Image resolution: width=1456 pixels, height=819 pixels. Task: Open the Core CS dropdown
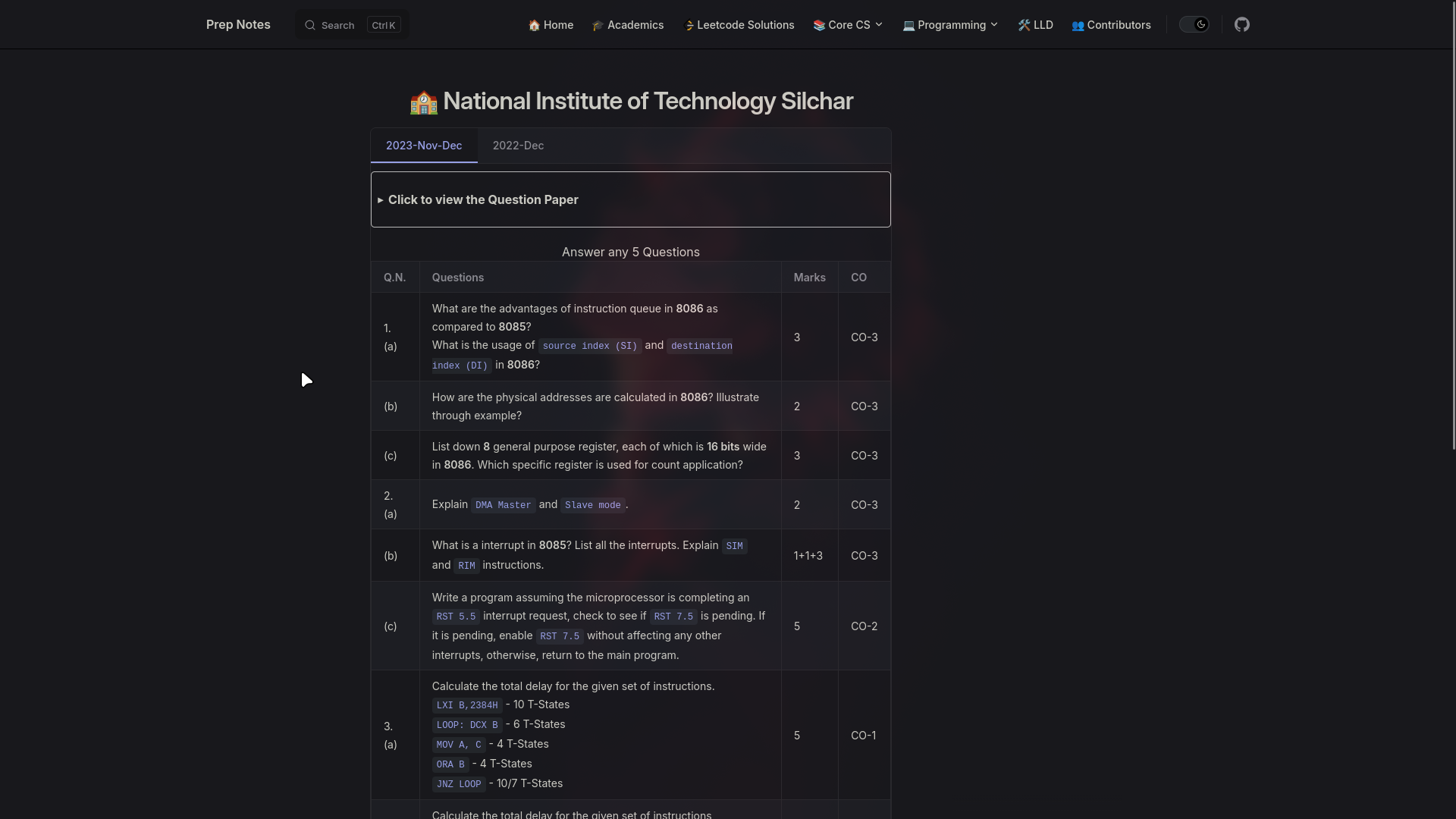pyautogui.click(x=877, y=25)
